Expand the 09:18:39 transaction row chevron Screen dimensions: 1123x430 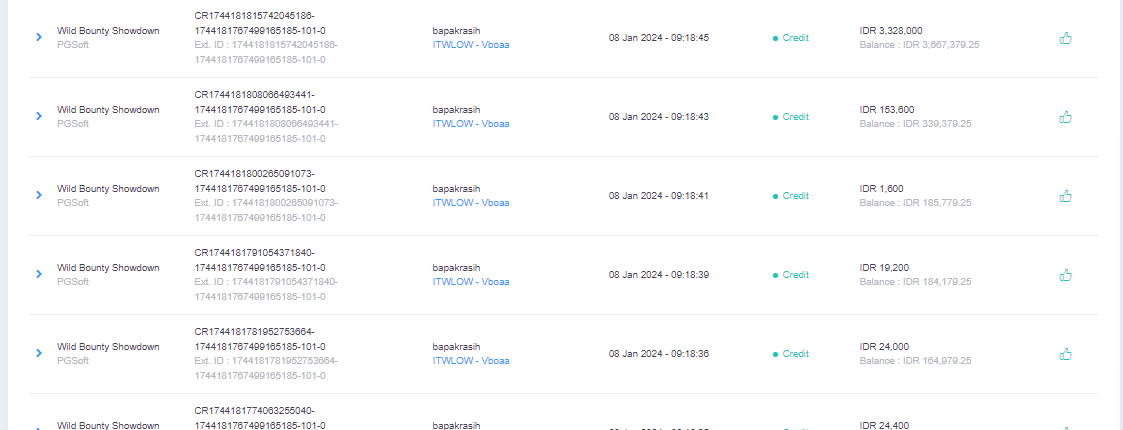pyautogui.click(x=39, y=274)
